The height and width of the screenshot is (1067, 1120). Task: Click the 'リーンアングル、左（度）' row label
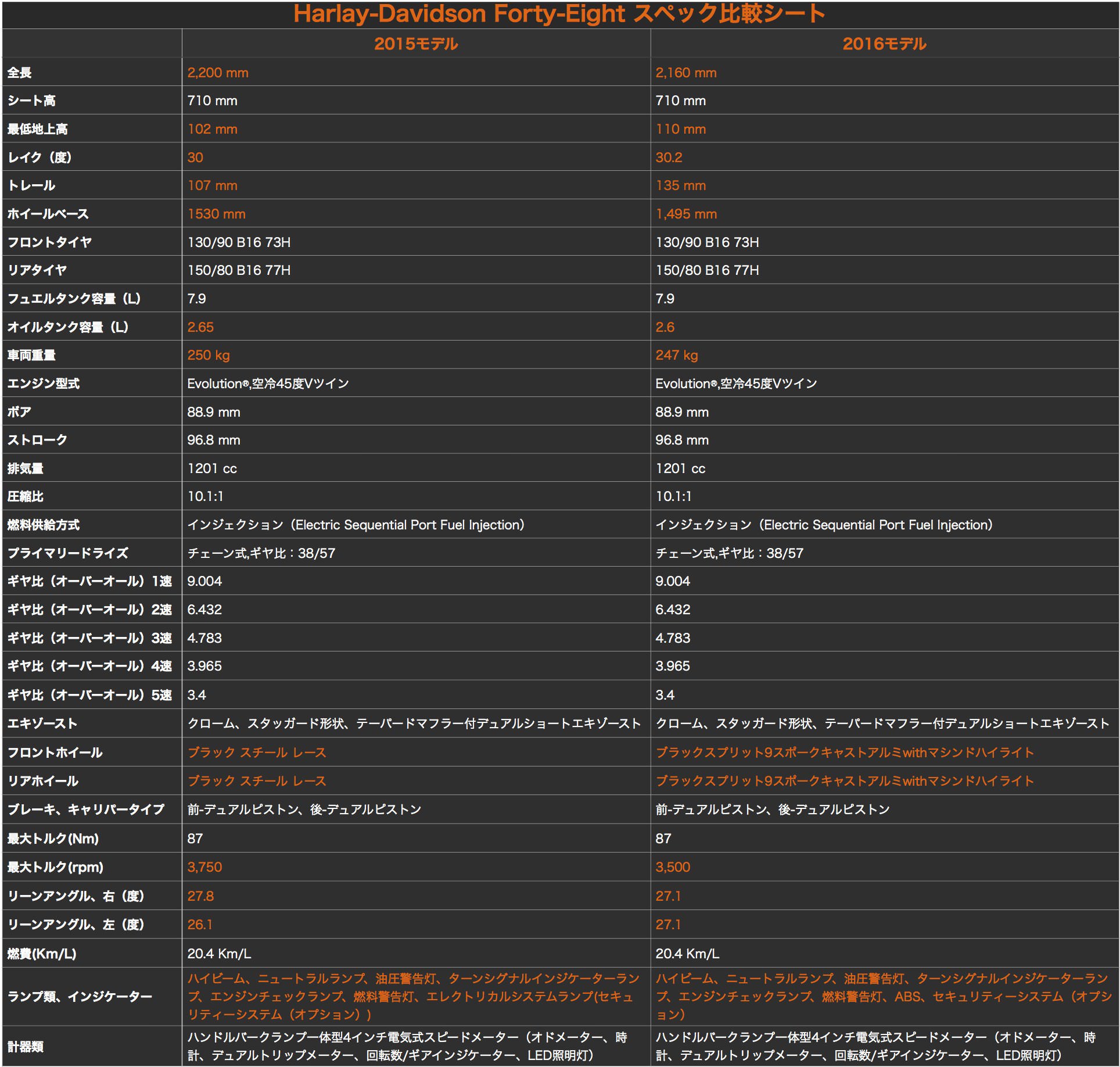coord(76,925)
